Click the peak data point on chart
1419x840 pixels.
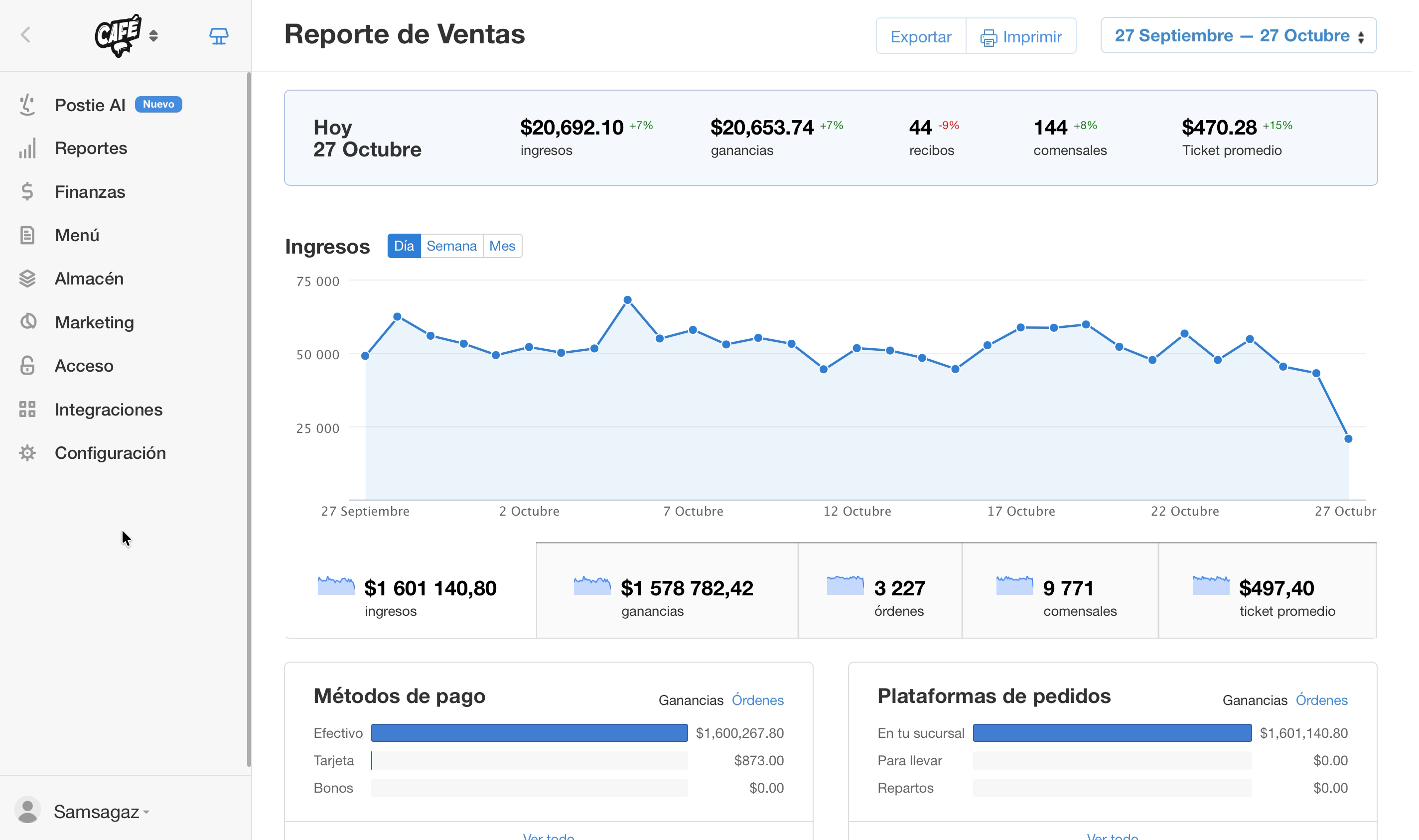tap(627, 300)
